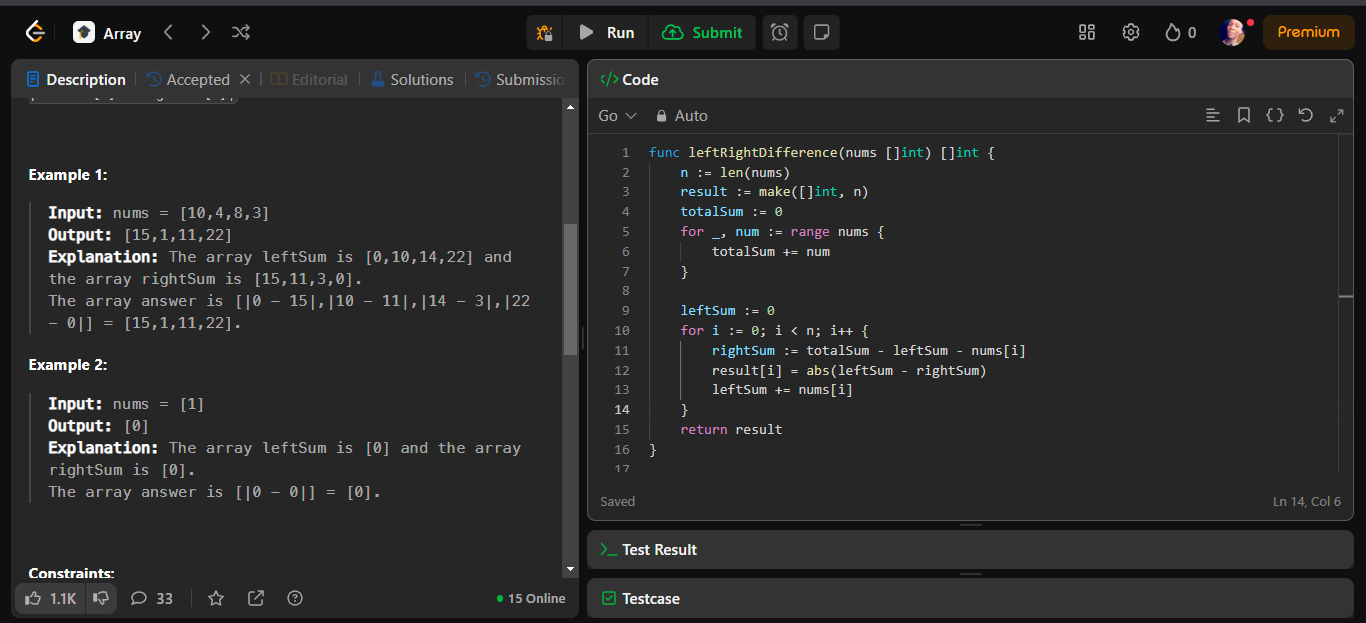
Task: Expand the code editor to fullscreen
Action: pyautogui.click(x=1336, y=116)
